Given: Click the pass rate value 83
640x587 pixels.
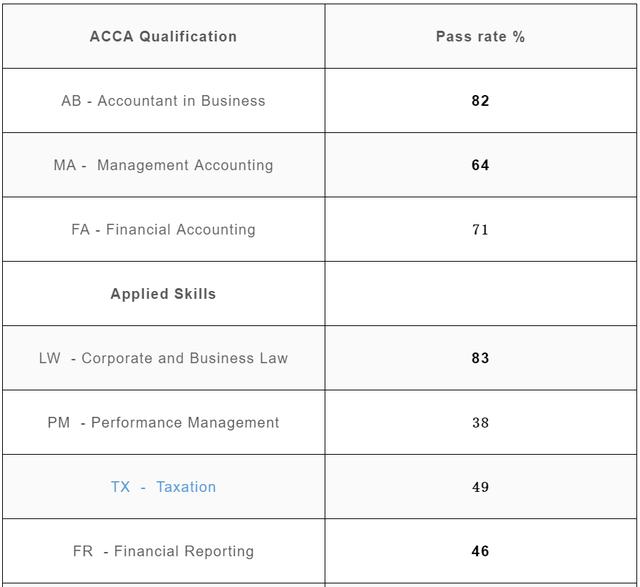Looking at the screenshot, I should [480, 358].
